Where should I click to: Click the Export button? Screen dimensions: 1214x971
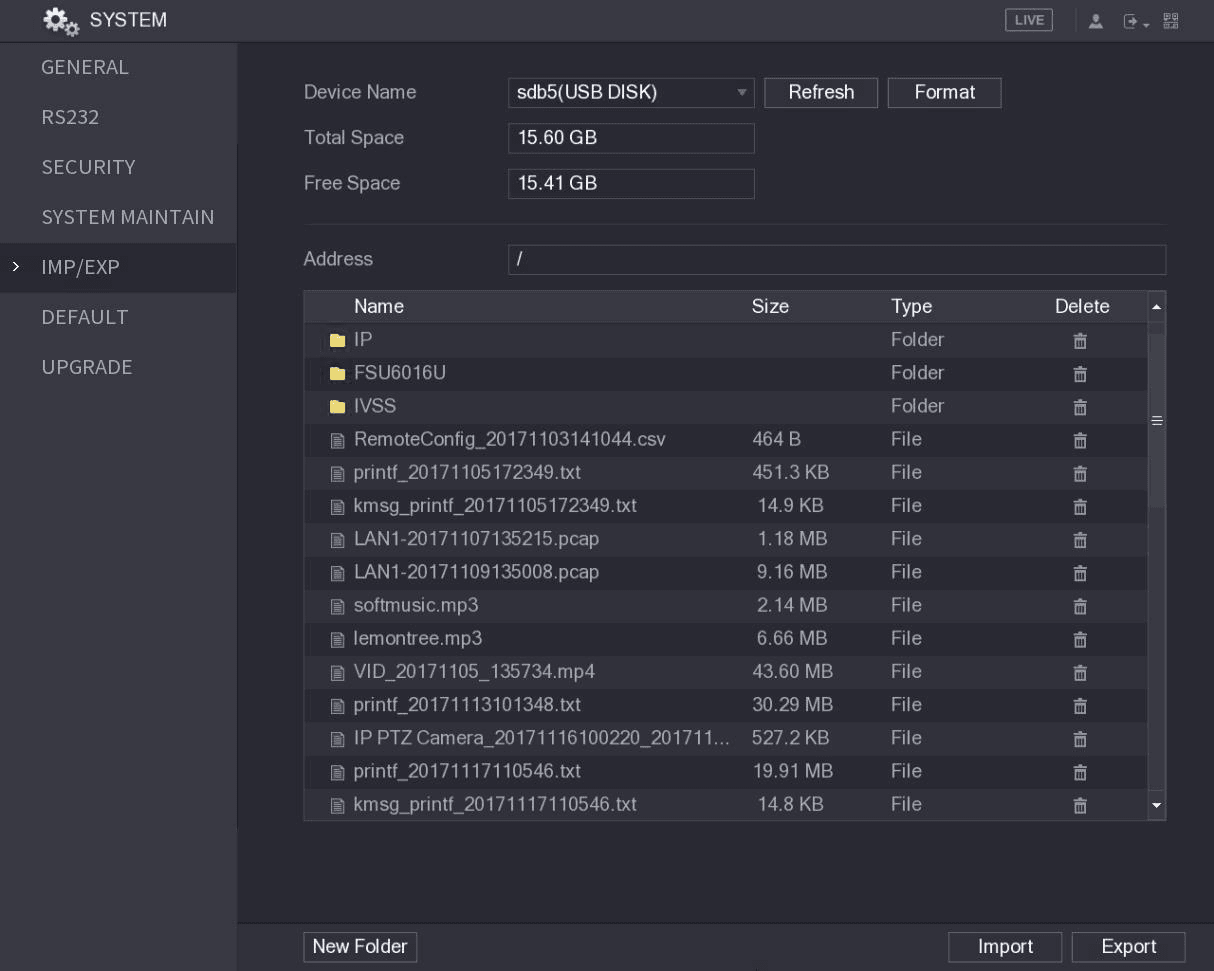point(1129,947)
